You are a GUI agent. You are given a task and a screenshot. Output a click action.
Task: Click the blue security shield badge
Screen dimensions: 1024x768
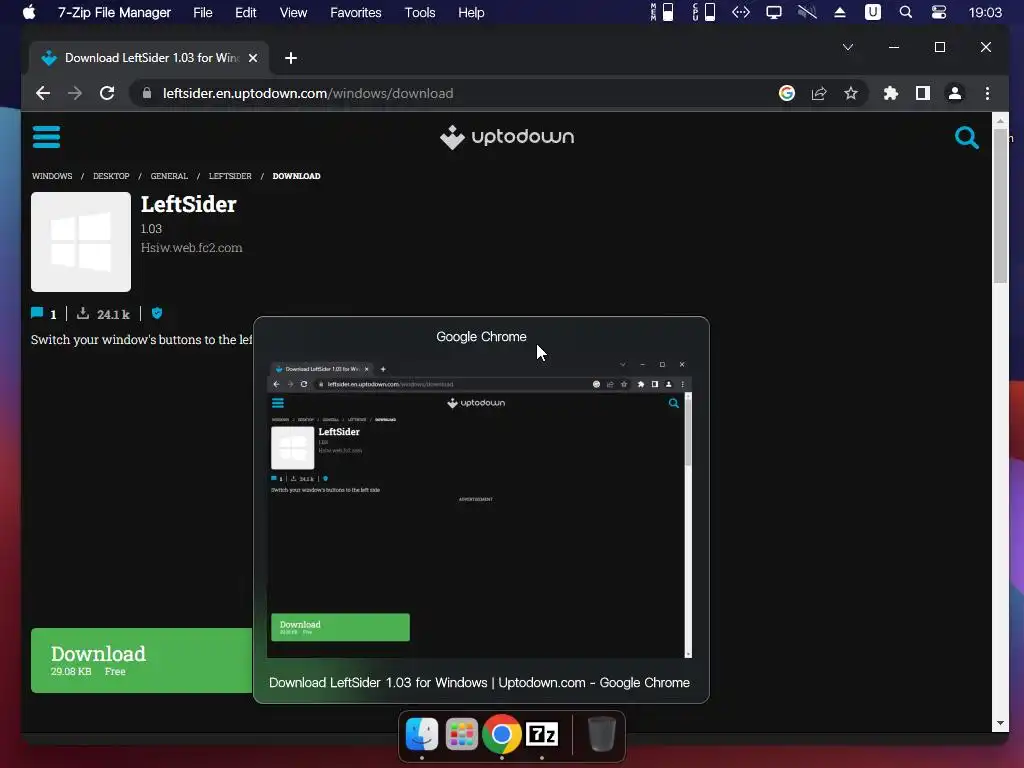(x=157, y=313)
